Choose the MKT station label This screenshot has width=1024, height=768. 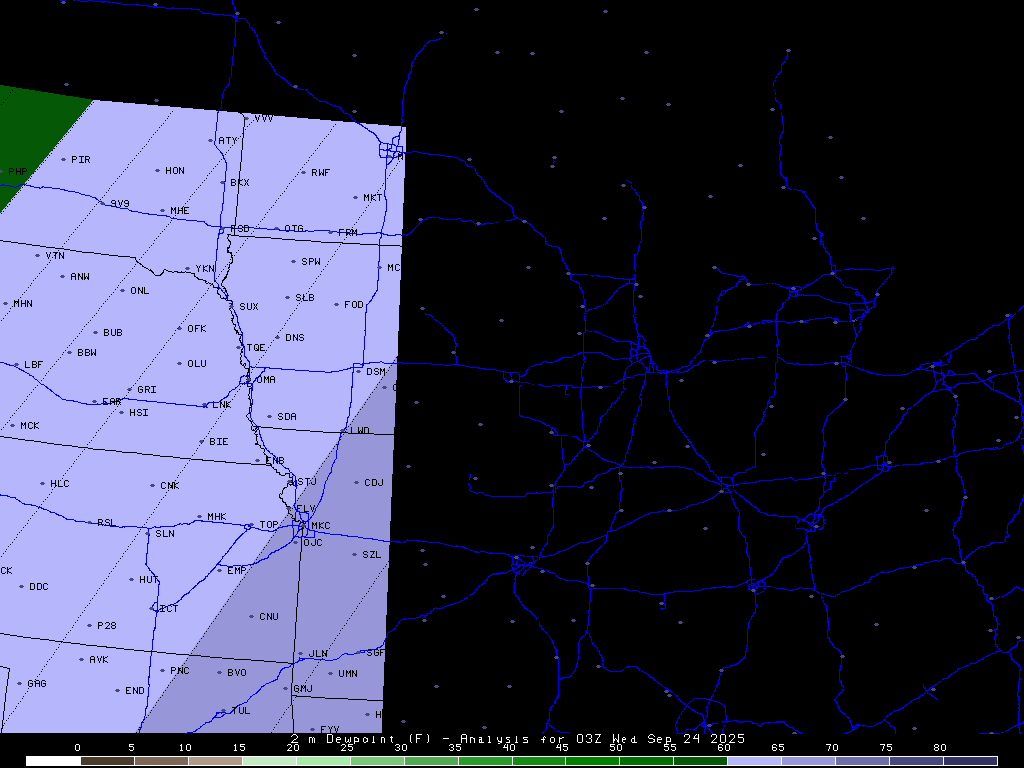point(373,197)
